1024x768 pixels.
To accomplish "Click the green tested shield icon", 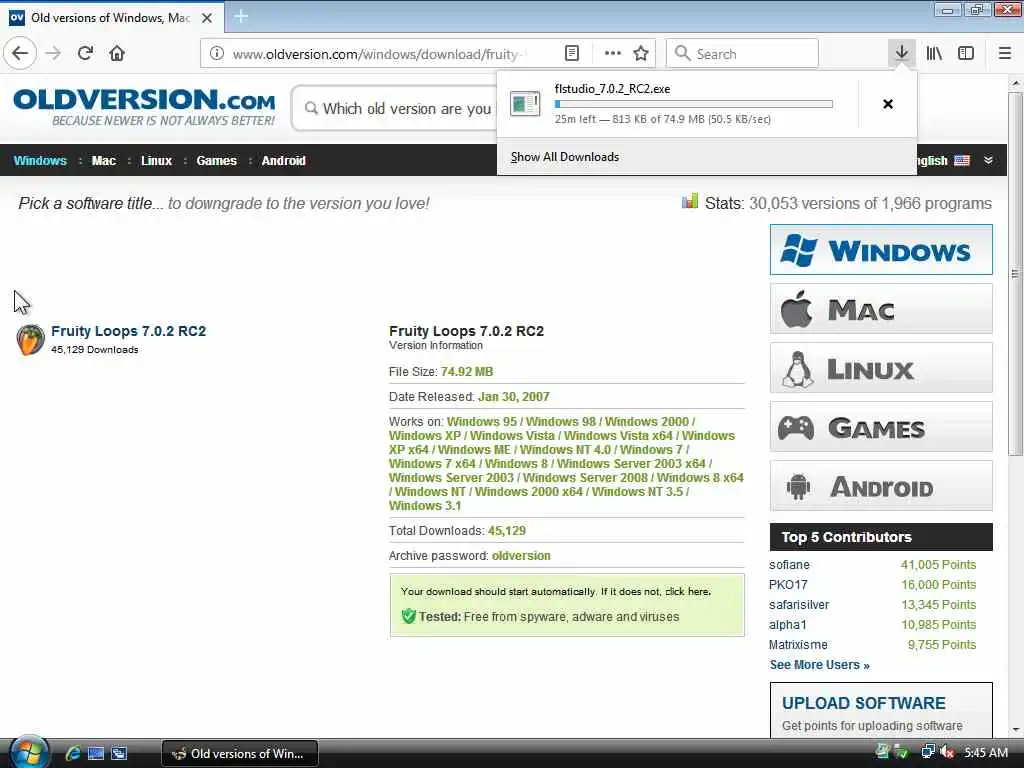I will pos(409,616).
